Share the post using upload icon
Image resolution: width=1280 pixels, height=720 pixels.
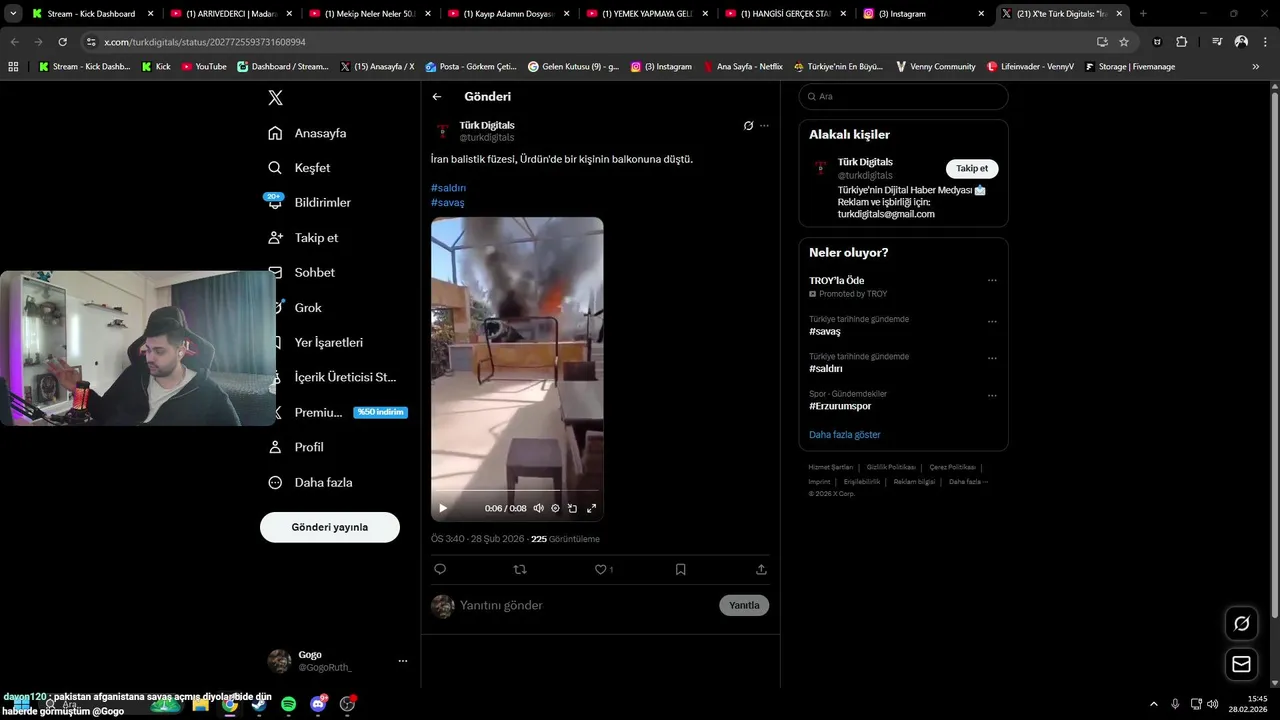point(761,569)
